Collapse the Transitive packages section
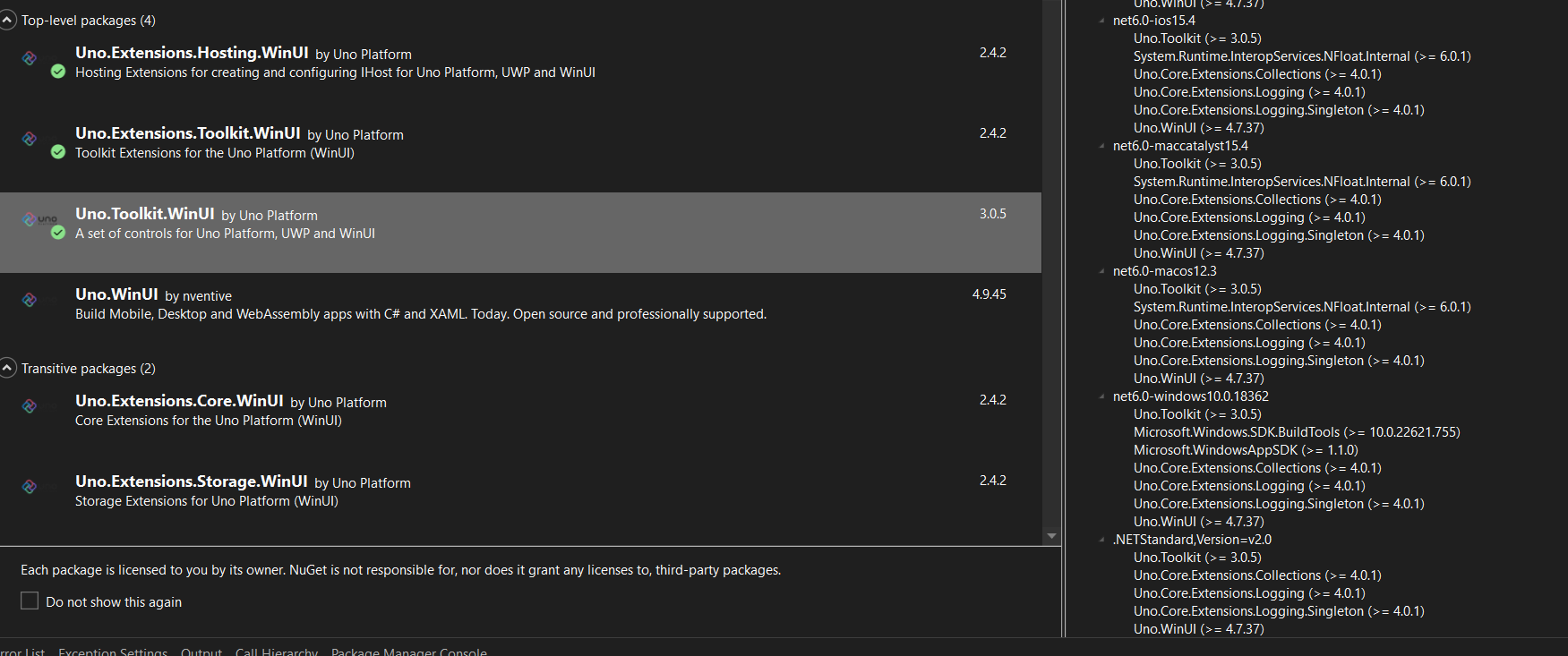This screenshot has height=656, width=1568. point(8,368)
